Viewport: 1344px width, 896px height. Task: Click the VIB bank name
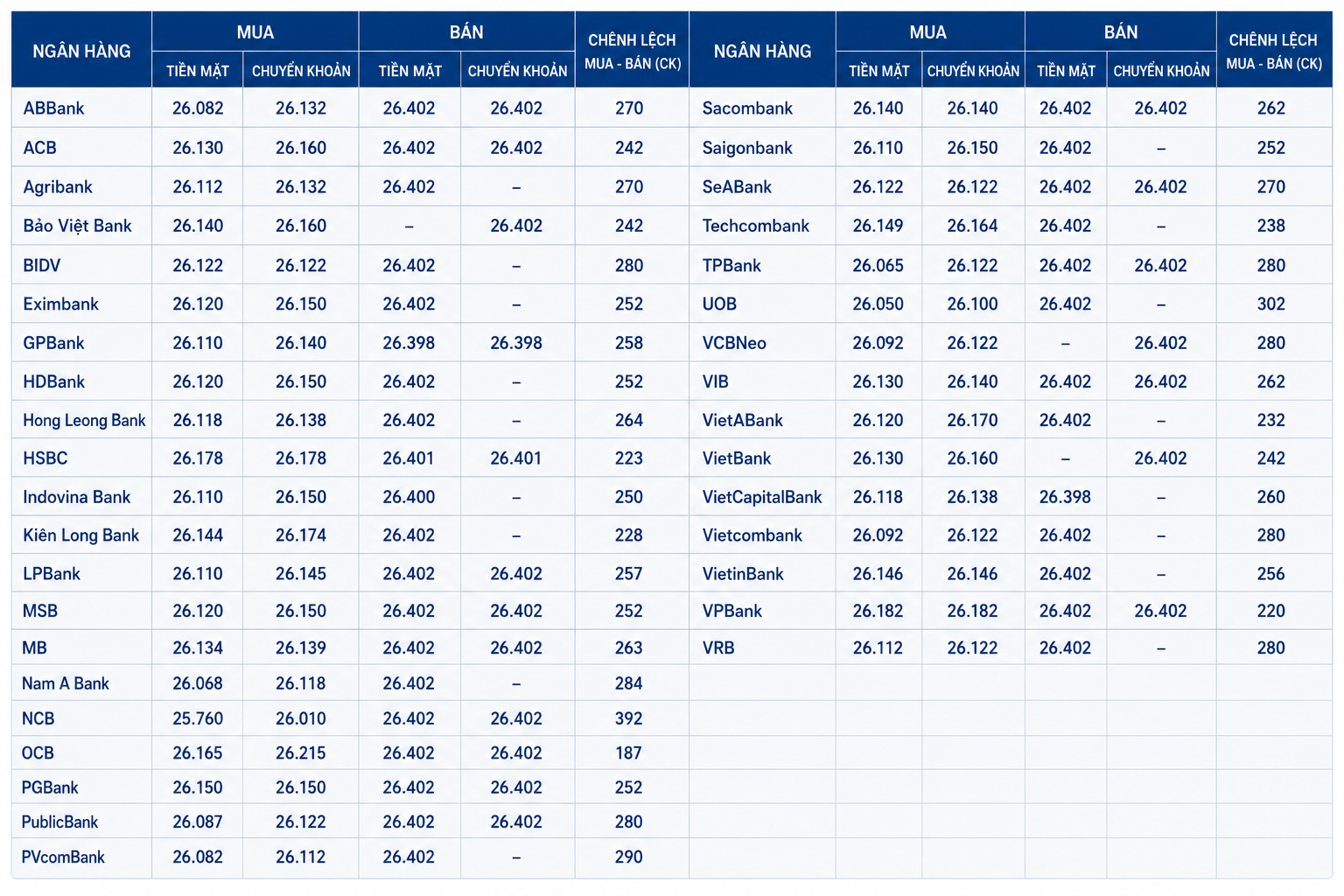(x=715, y=381)
